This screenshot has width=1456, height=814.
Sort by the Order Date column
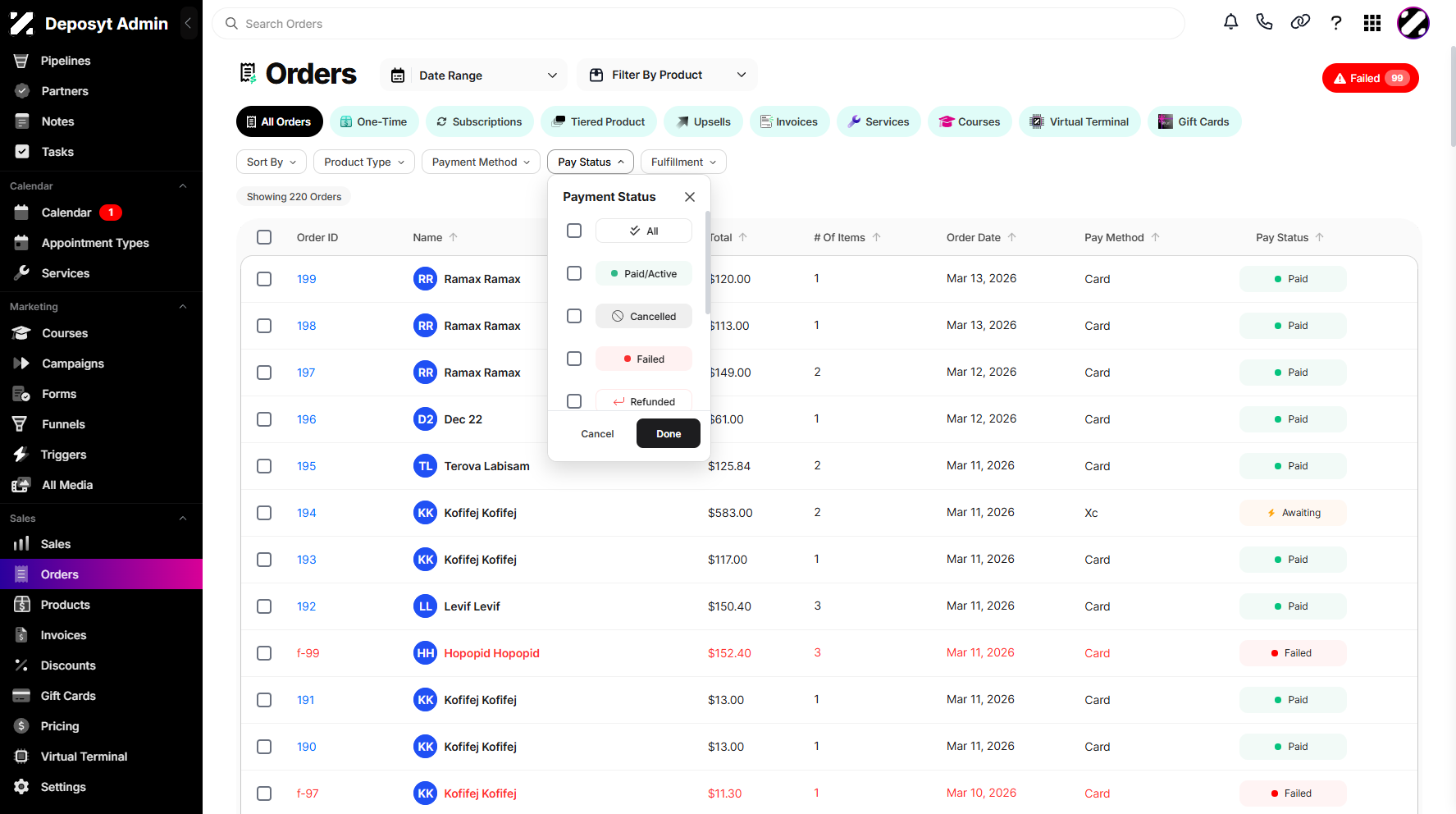tap(981, 237)
